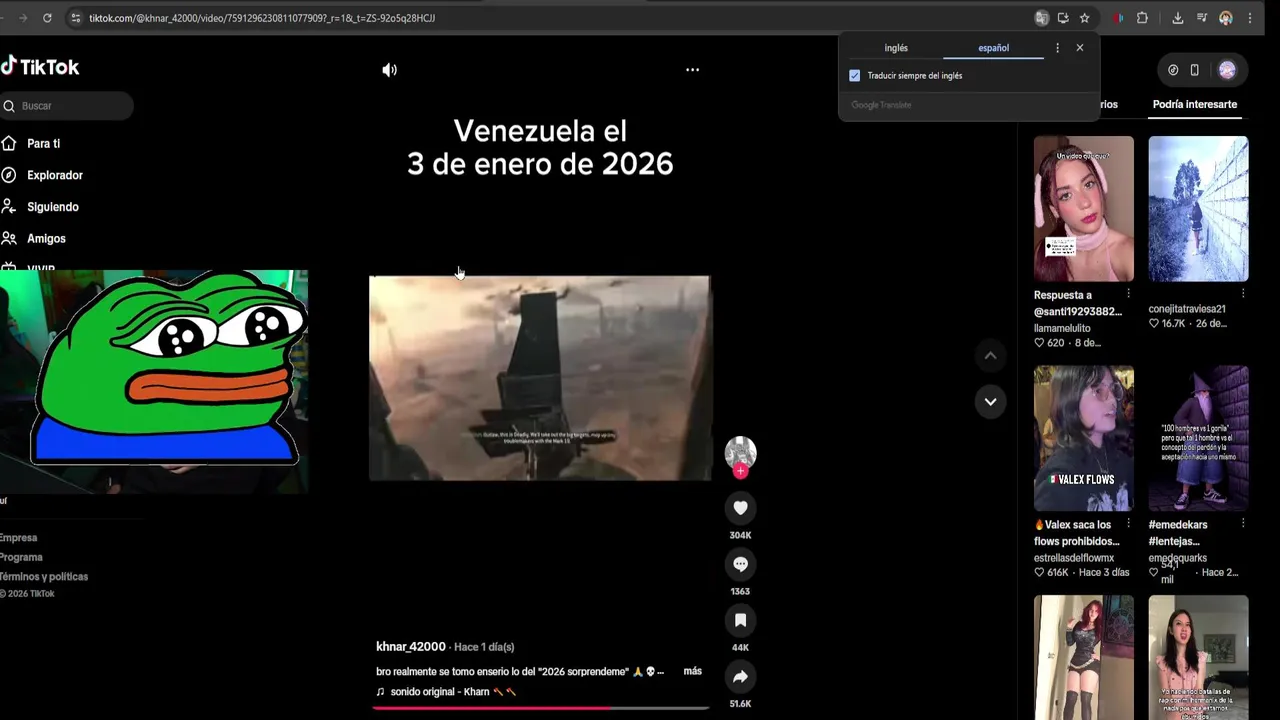Click the browser address bar URL
The height and width of the screenshot is (720, 1280).
[x=261, y=18]
